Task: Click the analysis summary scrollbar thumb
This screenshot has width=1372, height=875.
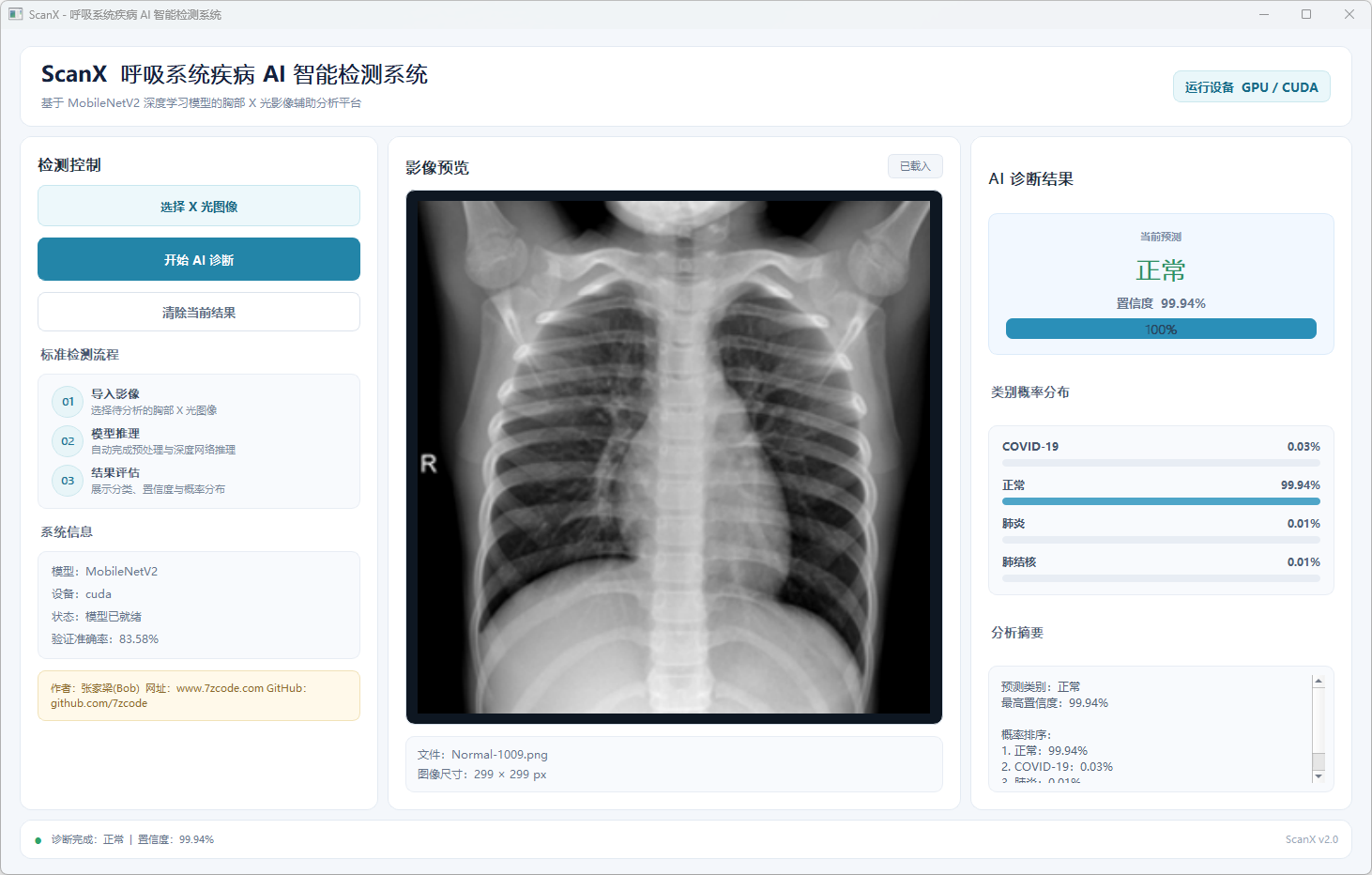Action: pos(1319,761)
